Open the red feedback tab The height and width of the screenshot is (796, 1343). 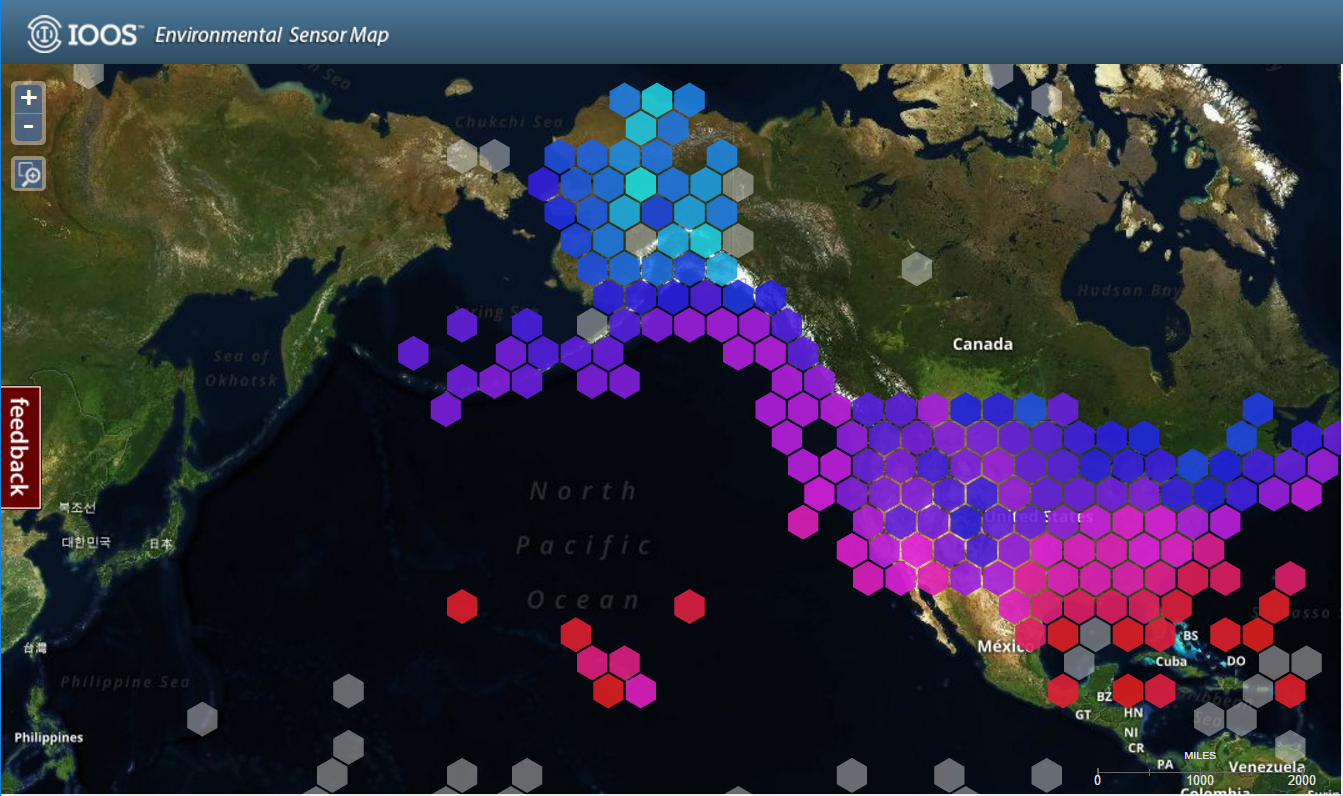(x=20, y=447)
